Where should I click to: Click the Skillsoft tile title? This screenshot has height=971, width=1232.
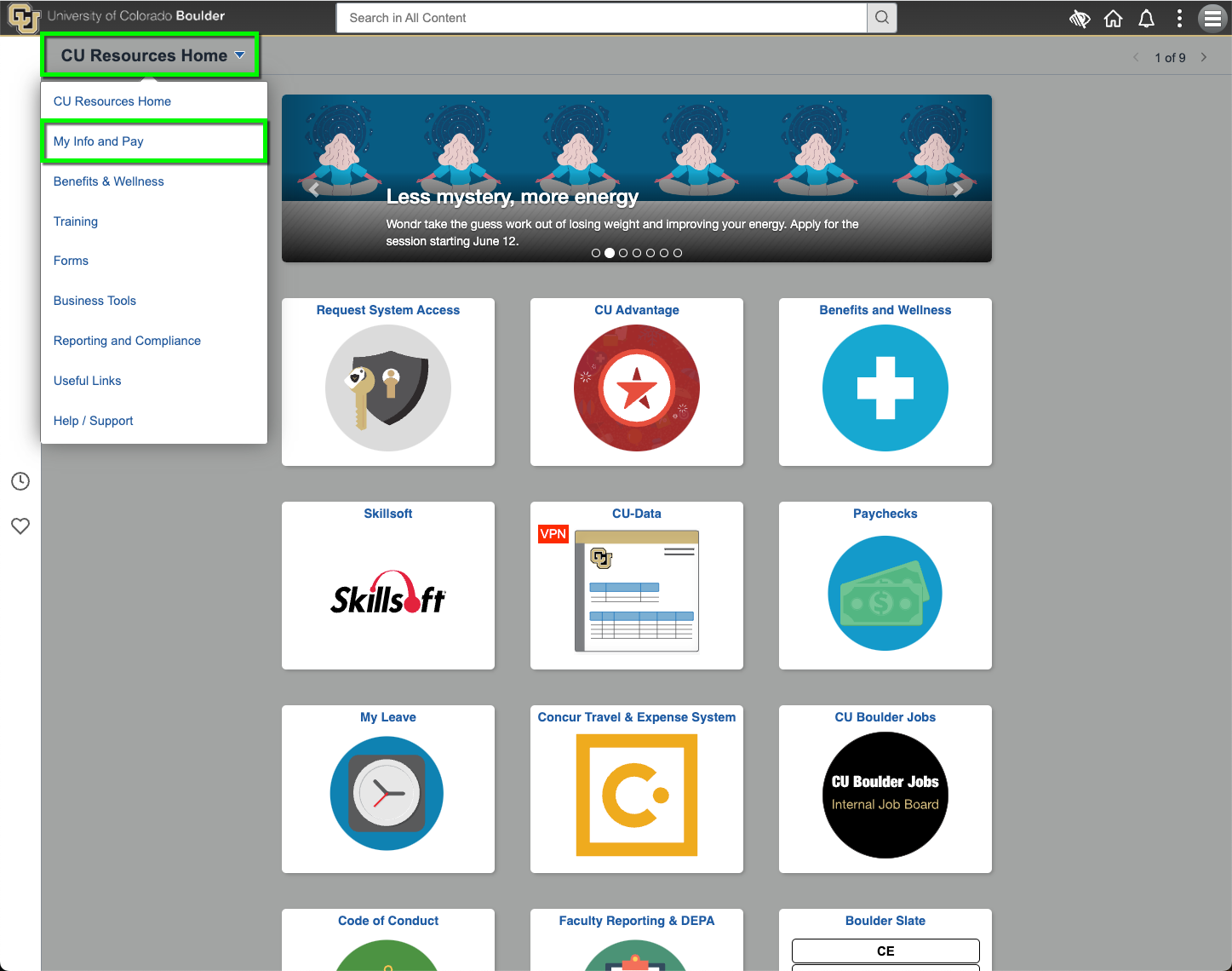click(388, 514)
